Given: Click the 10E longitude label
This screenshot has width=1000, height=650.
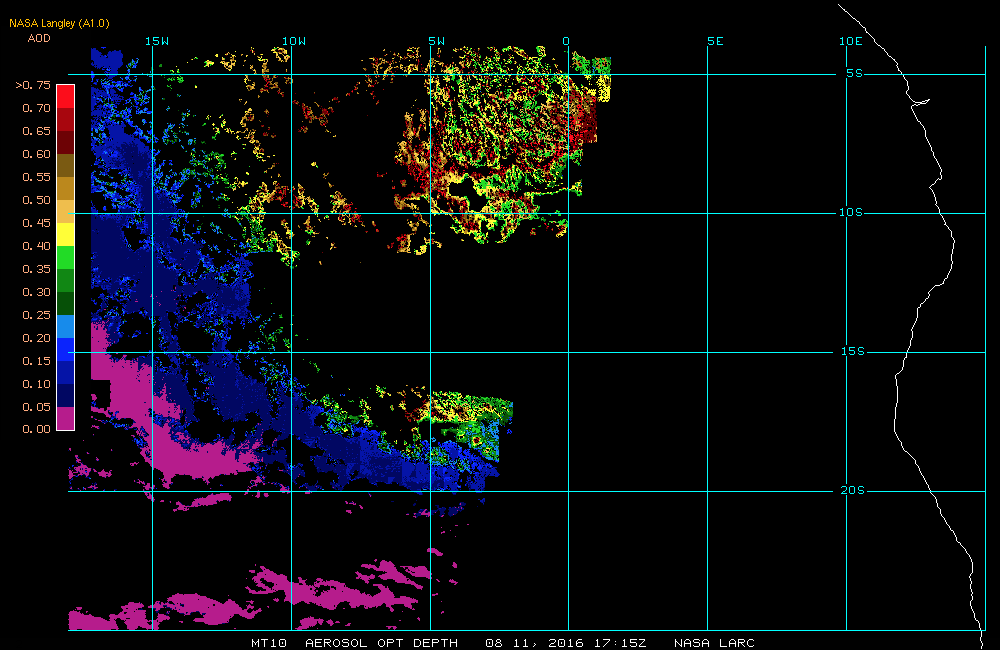Looking at the screenshot, I should click(x=851, y=41).
